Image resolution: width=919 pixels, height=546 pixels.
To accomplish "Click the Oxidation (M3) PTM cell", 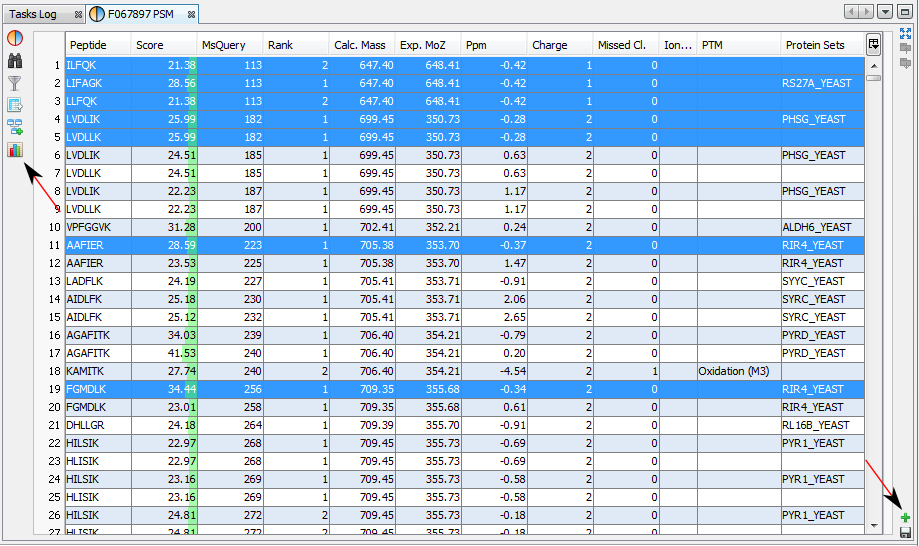I will click(738, 371).
